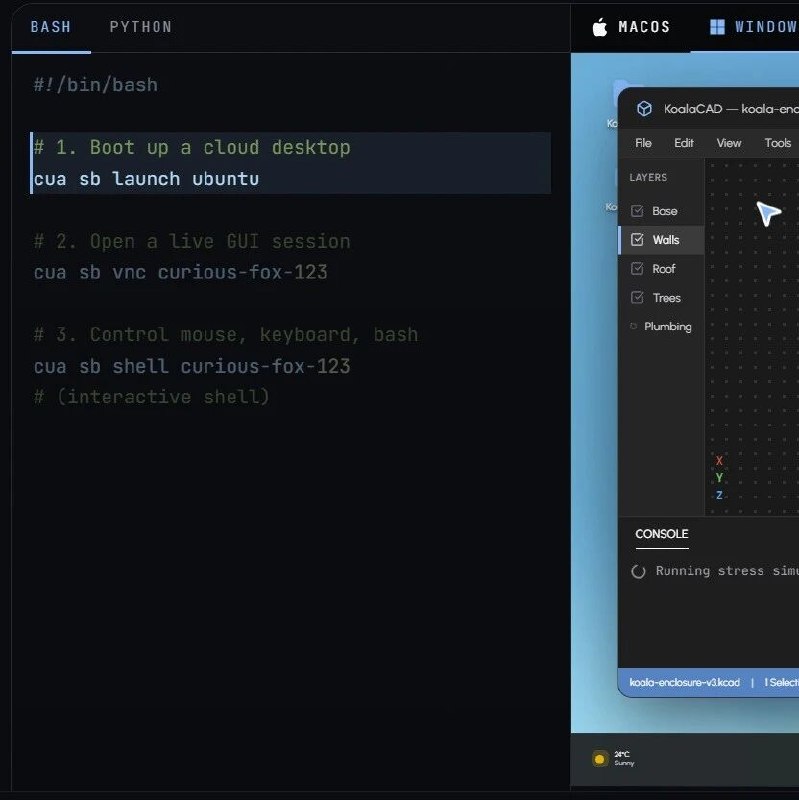Click the '# 2. Open a live GUI session' comment
Viewport: 799px width, 800px height.
pos(192,241)
